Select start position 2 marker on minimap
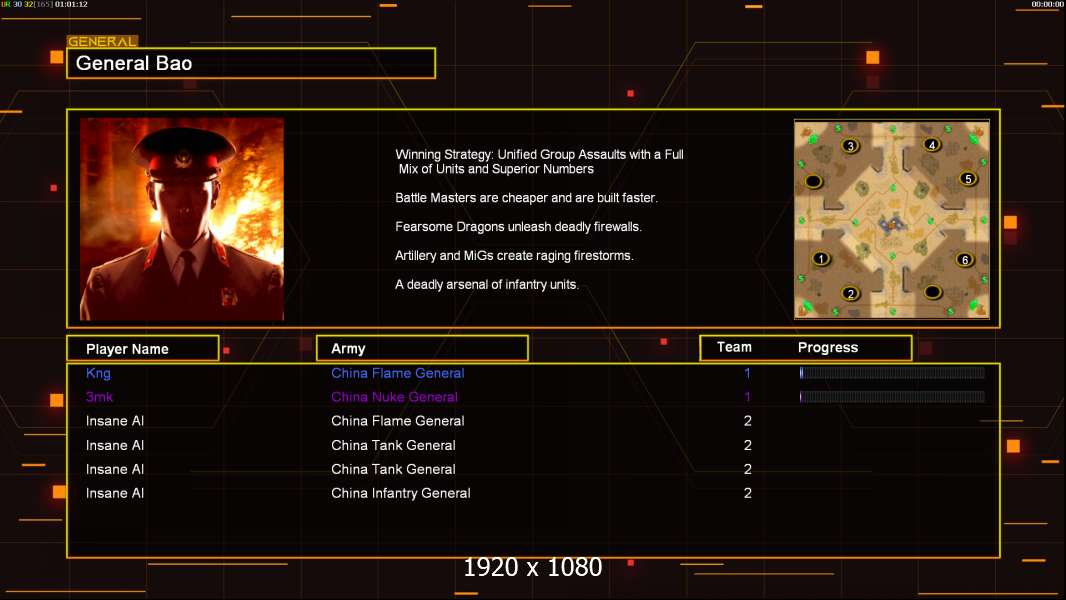The width and height of the screenshot is (1066, 600). [x=850, y=294]
